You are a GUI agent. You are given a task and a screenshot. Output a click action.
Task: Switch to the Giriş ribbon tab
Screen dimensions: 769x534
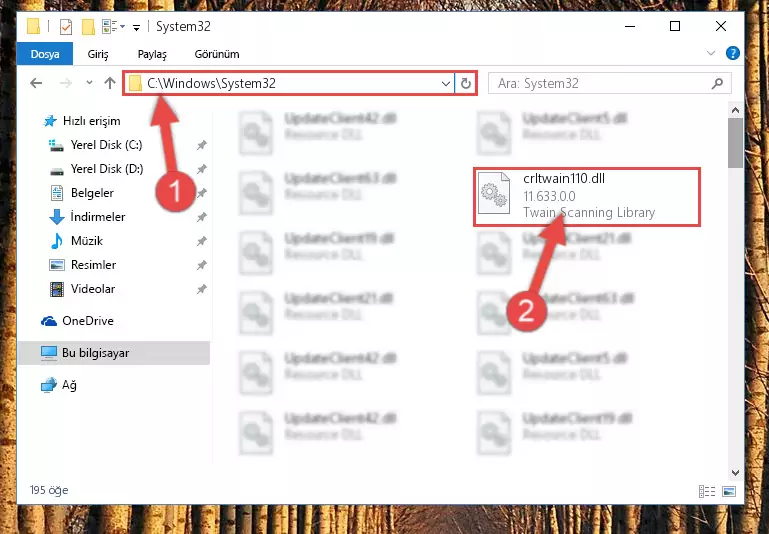(98, 54)
